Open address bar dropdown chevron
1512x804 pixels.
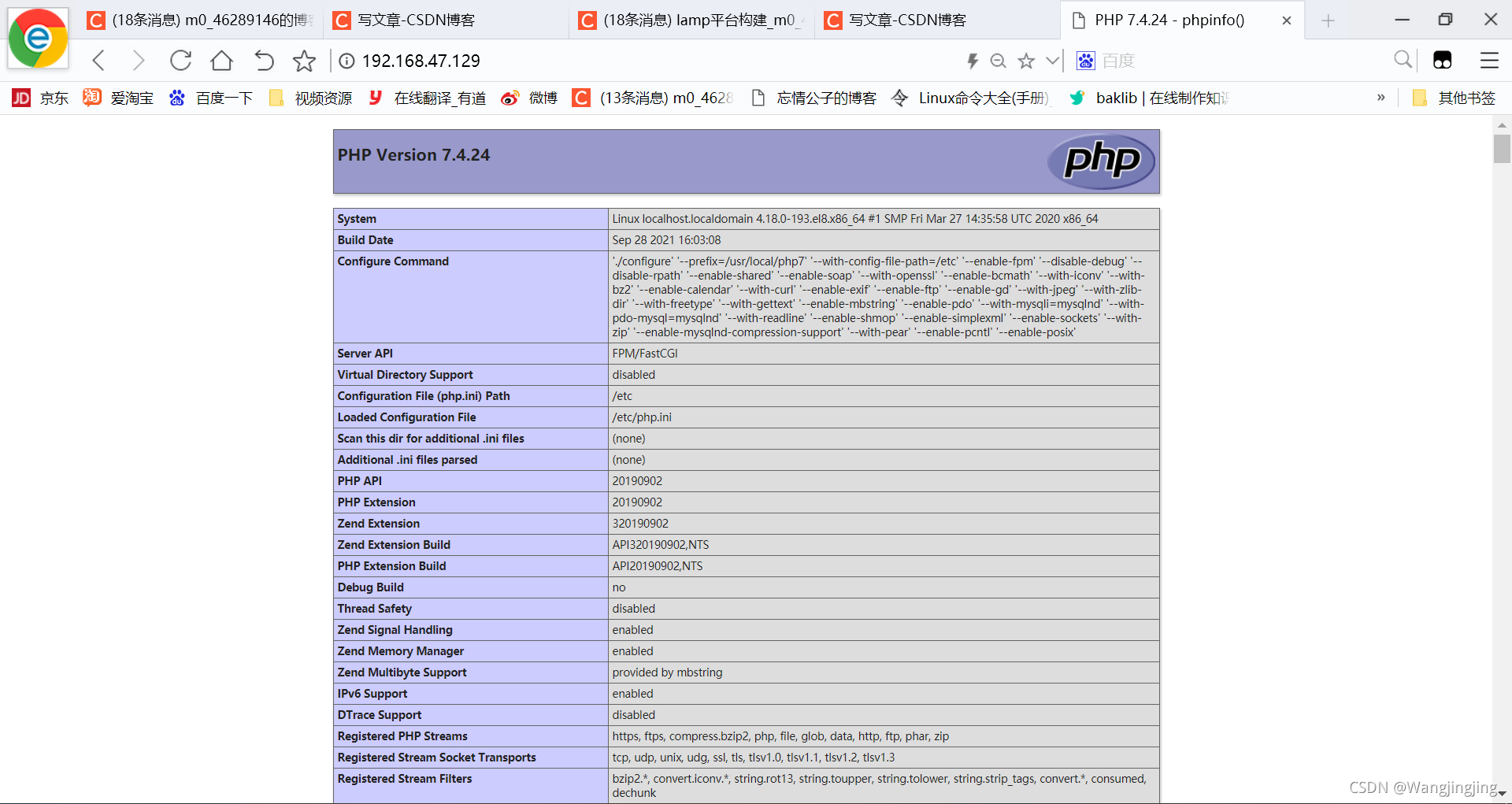click(x=1052, y=61)
